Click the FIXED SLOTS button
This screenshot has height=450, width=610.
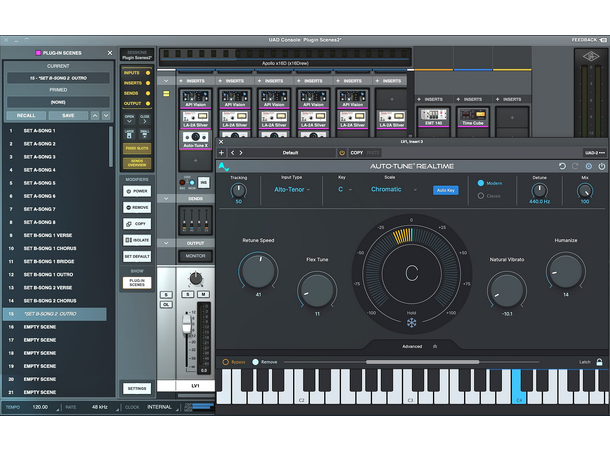137,148
